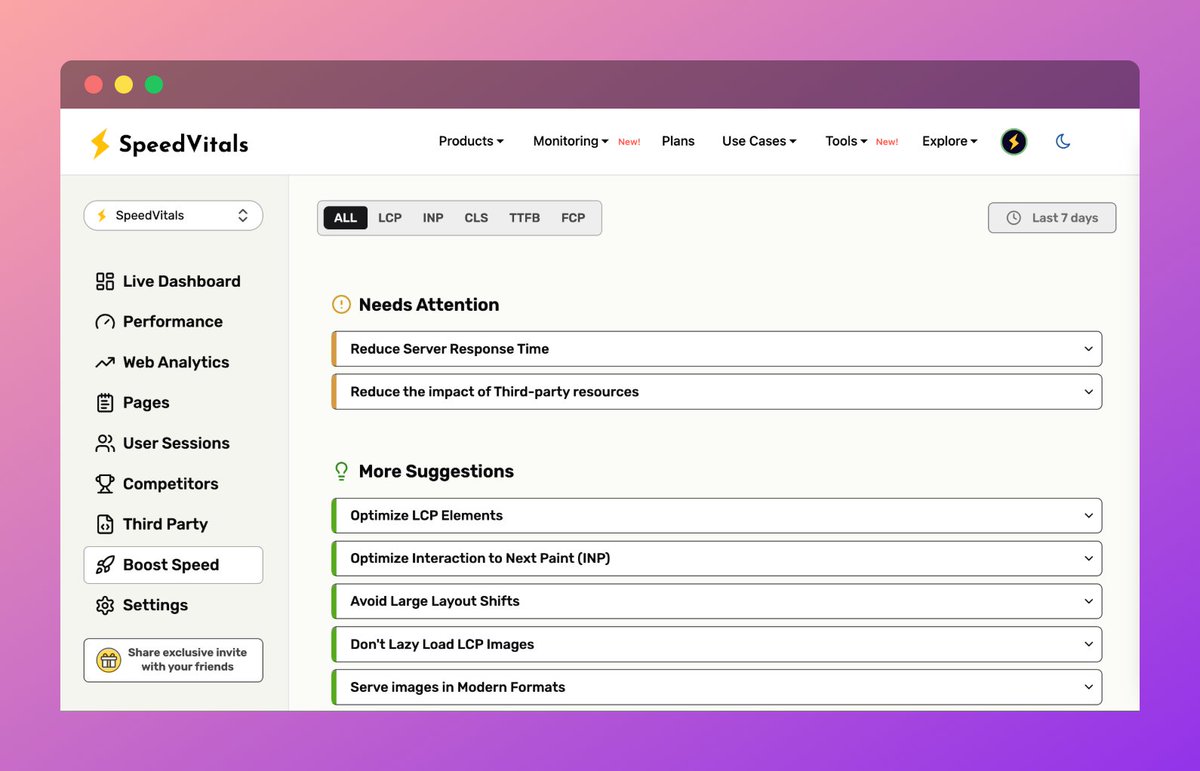Viewport: 1200px width, 771px height.
Task: Click the SpeedVitals wordmark in the header
Action: [x=183, y=144]
